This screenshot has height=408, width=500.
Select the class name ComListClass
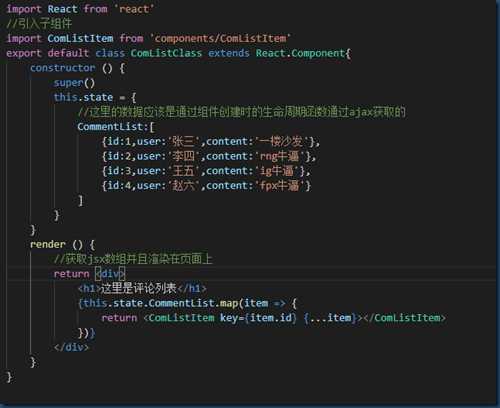coord(166,53)
